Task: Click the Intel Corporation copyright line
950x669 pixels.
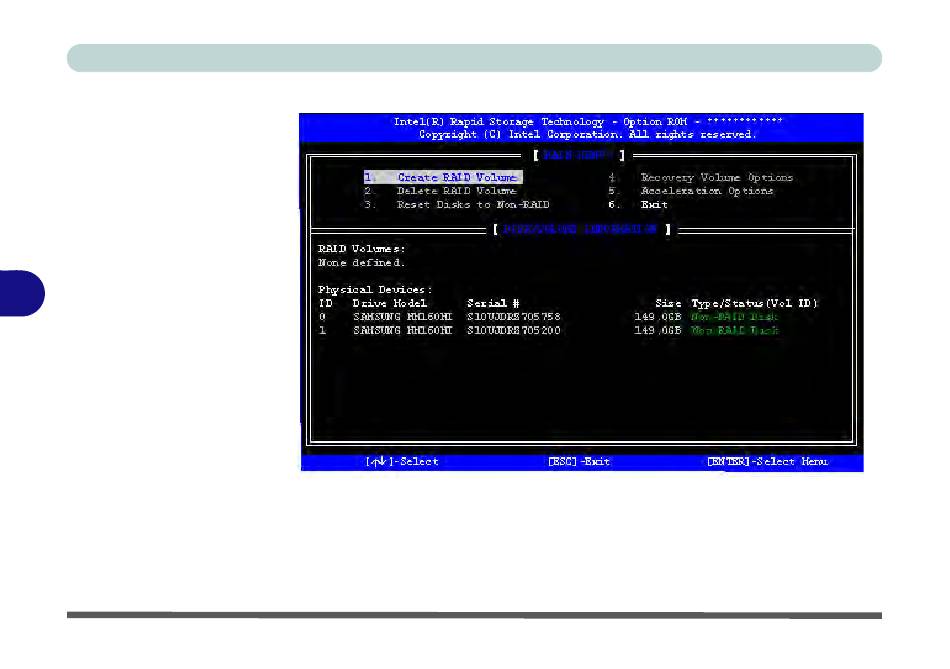Action: click(588, 135)
